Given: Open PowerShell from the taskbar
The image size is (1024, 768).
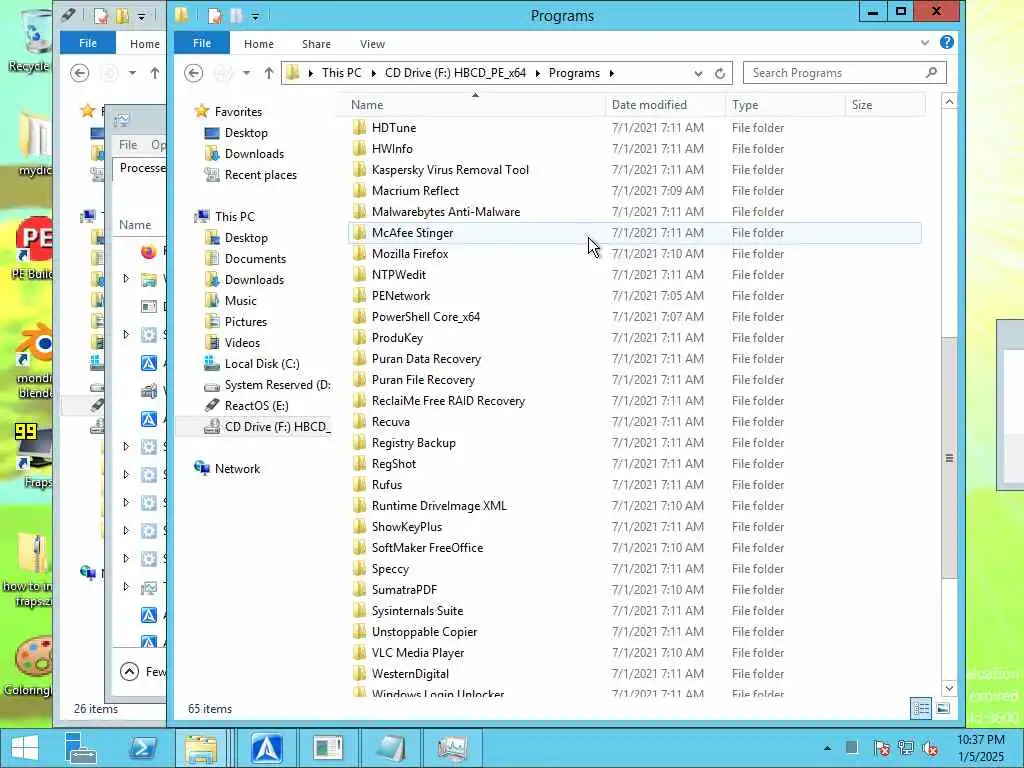Looking at the screenshot, I should pyautogui.click(x=142, y=748).
